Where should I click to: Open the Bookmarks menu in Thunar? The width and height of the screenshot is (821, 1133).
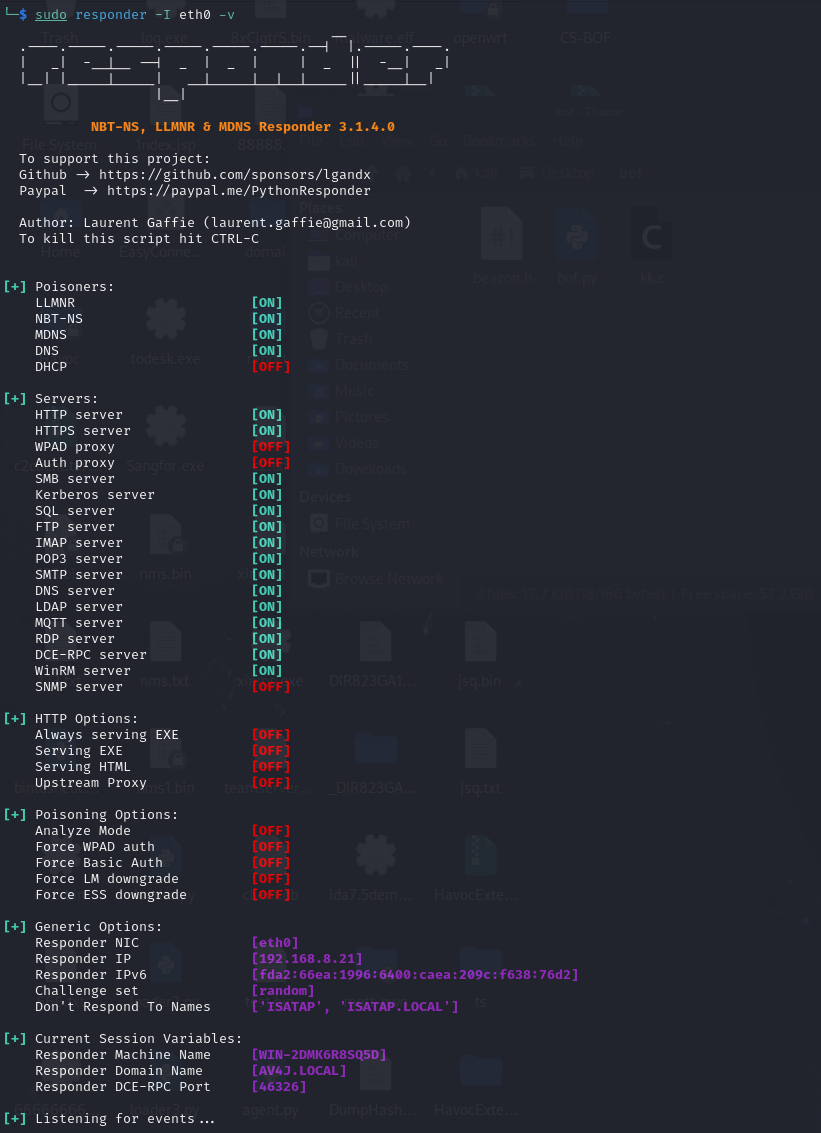tap(499, 141)
